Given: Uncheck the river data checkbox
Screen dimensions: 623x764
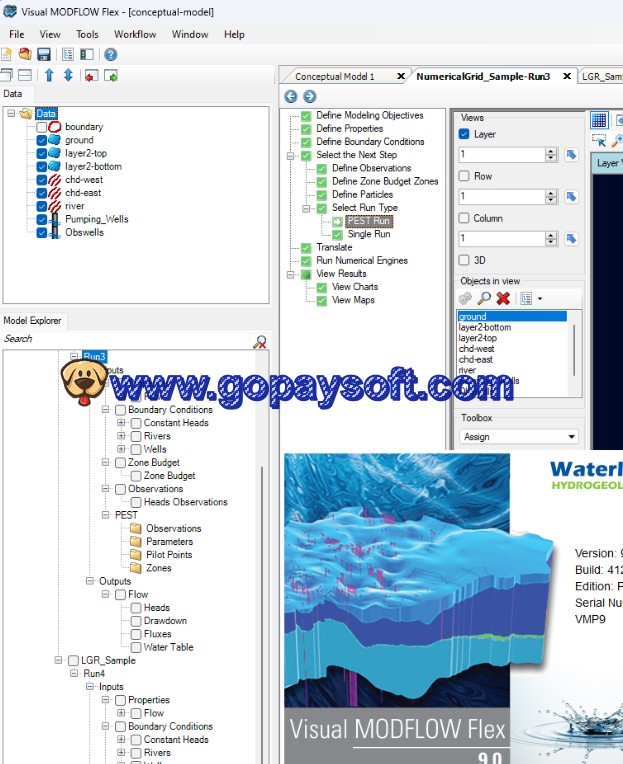Looking at the screenshot, I should click(42, 206).
